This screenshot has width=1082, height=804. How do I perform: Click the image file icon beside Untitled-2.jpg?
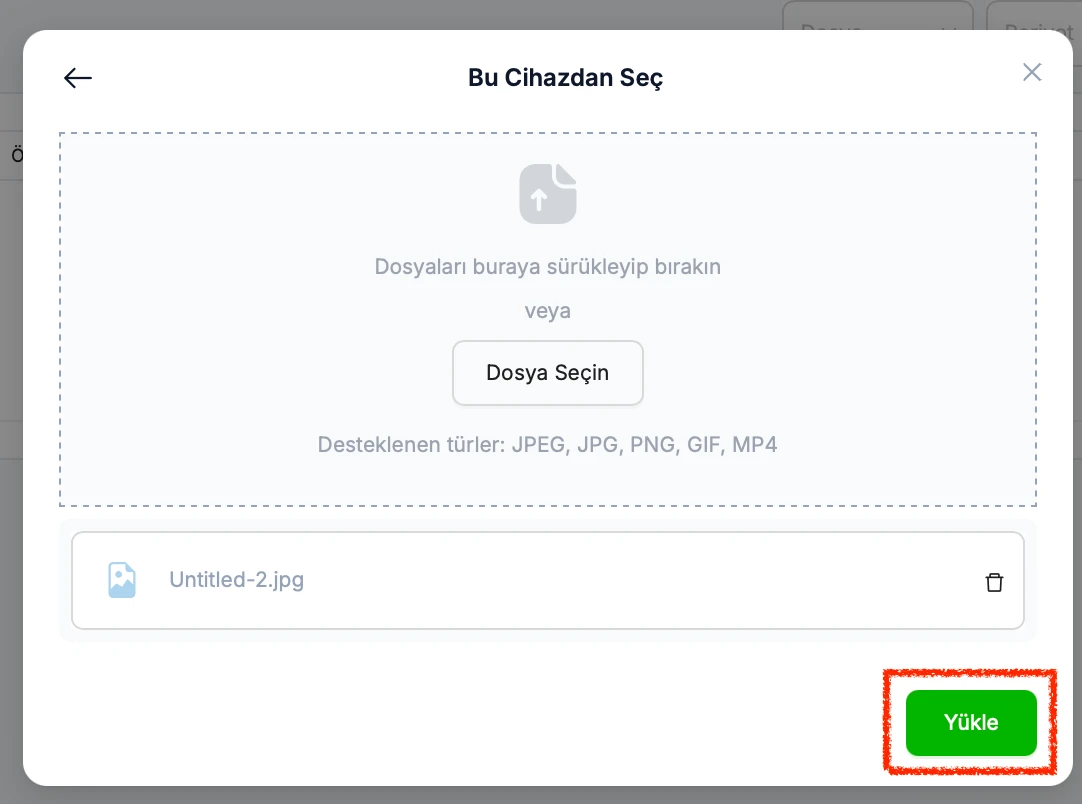[121, 580]
